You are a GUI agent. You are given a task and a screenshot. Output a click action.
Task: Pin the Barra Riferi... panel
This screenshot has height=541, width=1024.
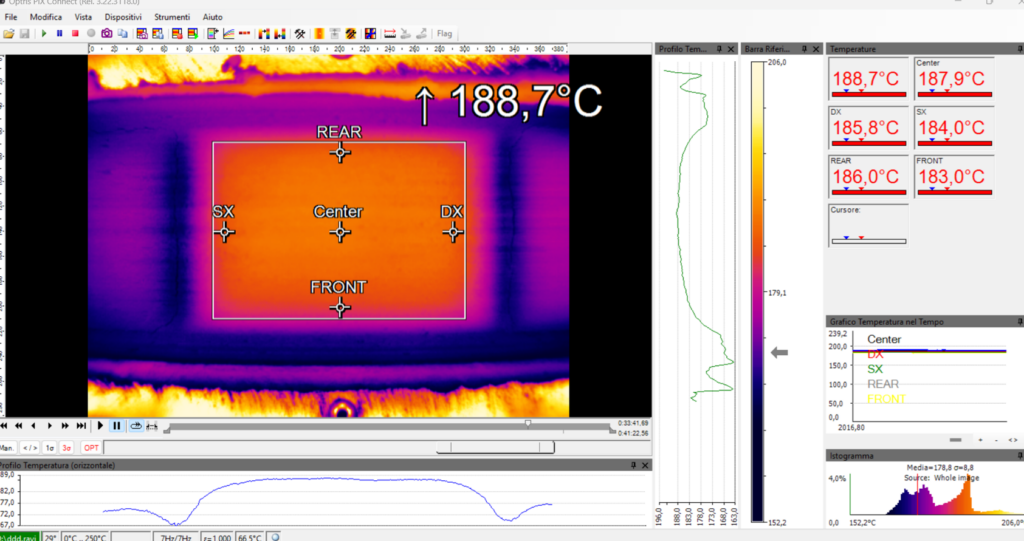(804, 49)
